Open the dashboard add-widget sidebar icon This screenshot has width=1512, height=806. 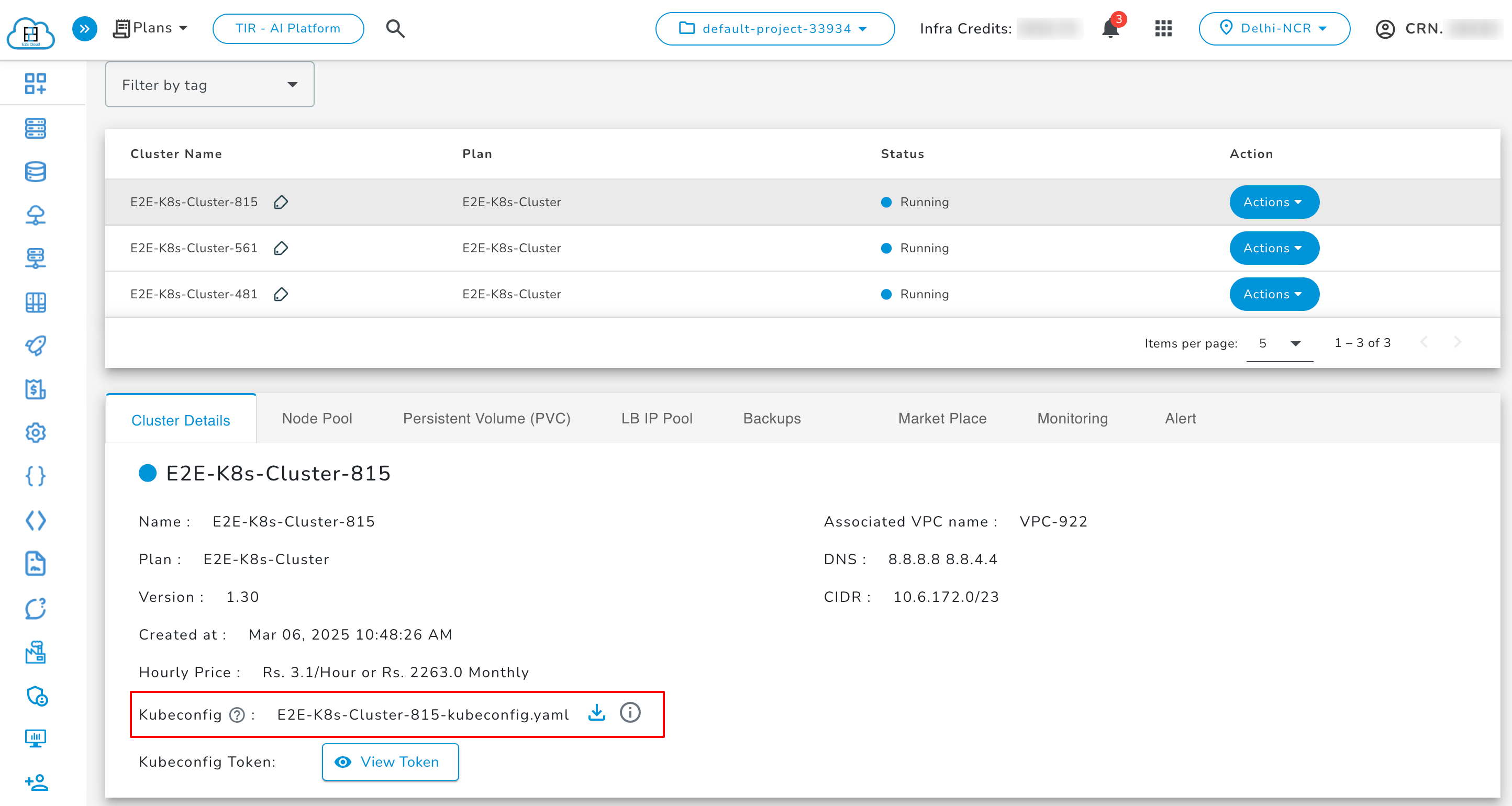(35, 84)
